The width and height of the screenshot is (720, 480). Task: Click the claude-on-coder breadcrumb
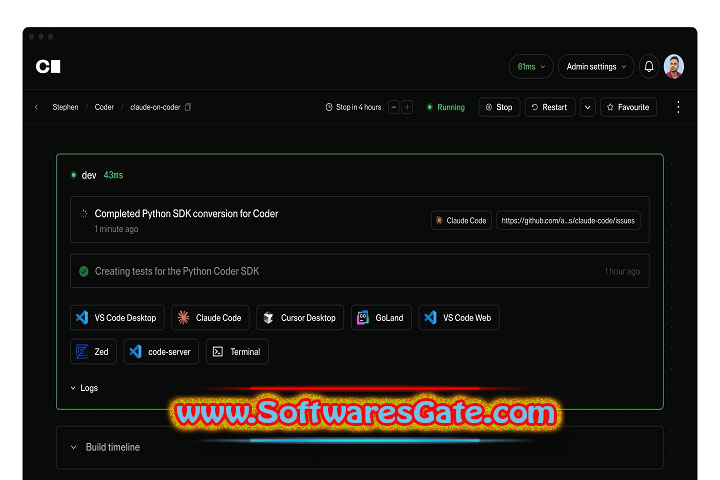[155, 107]
